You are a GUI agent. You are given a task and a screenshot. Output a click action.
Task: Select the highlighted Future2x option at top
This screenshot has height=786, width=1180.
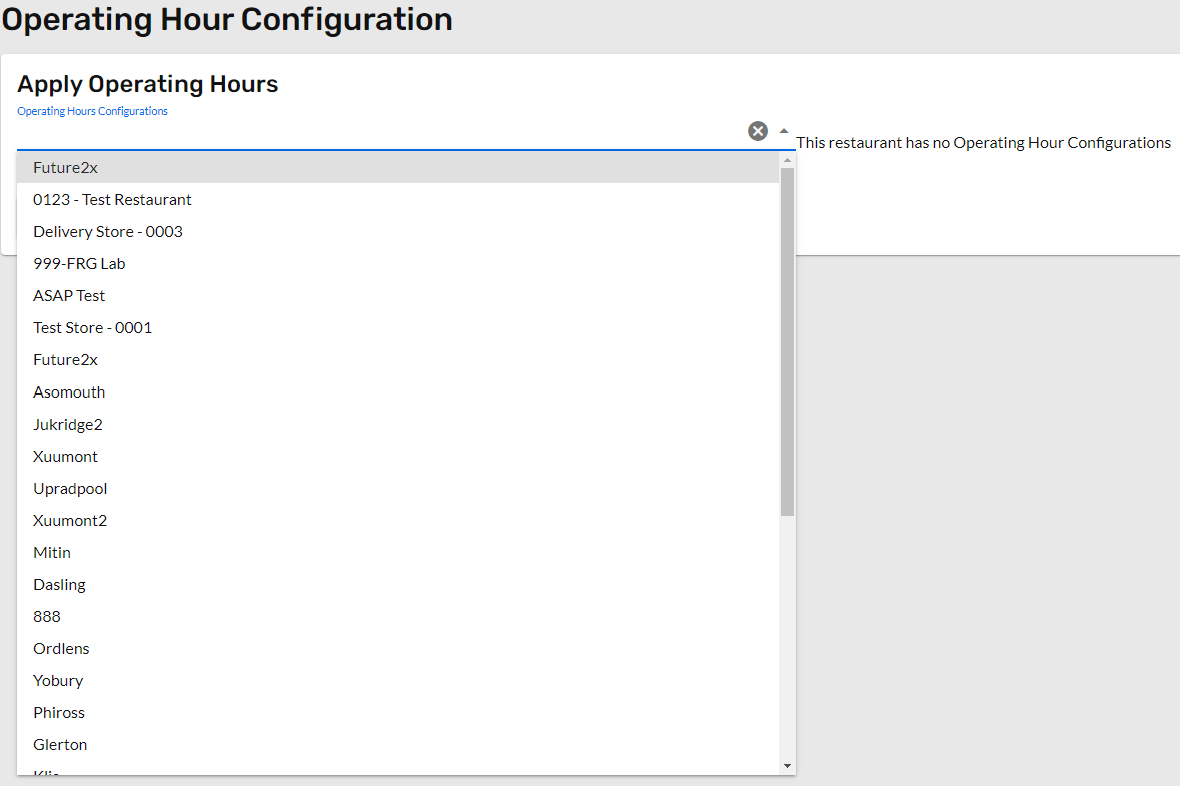[x=398, y=167]
